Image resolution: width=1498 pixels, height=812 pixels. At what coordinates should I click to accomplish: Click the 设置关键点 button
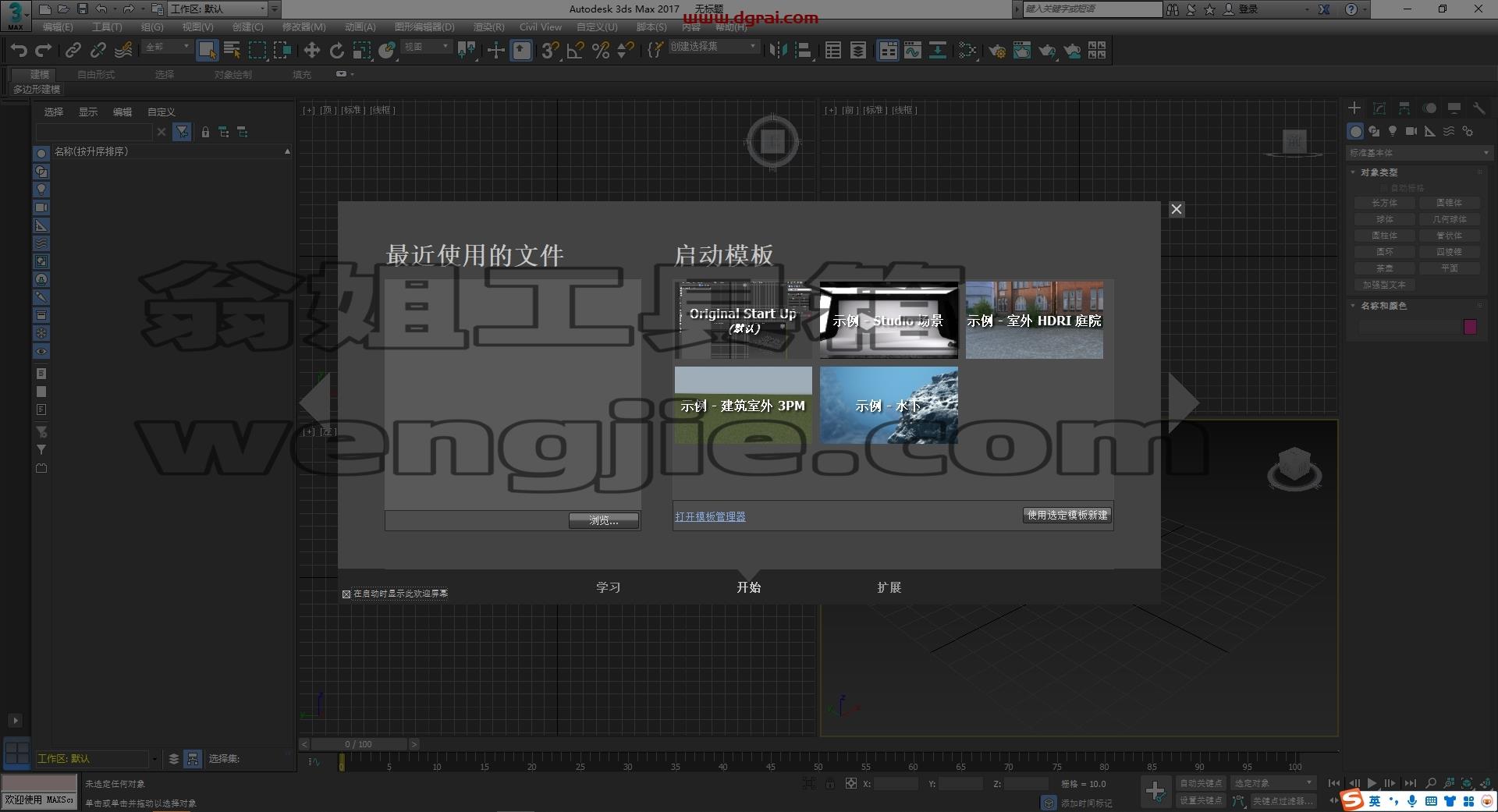(x=1201, y=800)
